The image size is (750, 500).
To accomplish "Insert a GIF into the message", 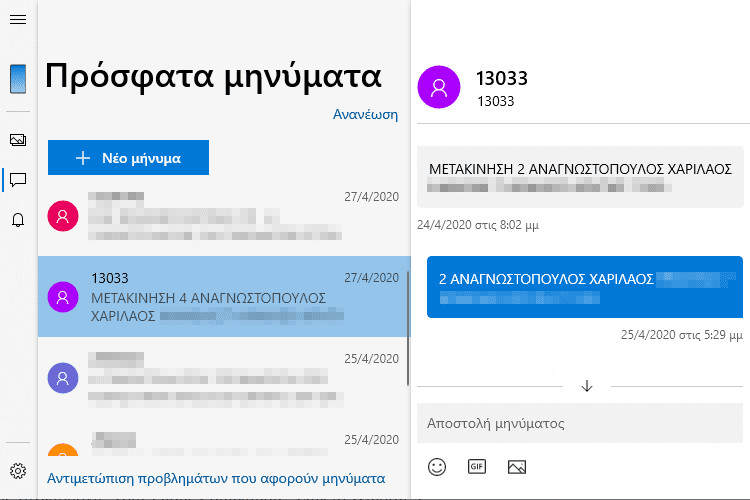I will click(477, 467).
